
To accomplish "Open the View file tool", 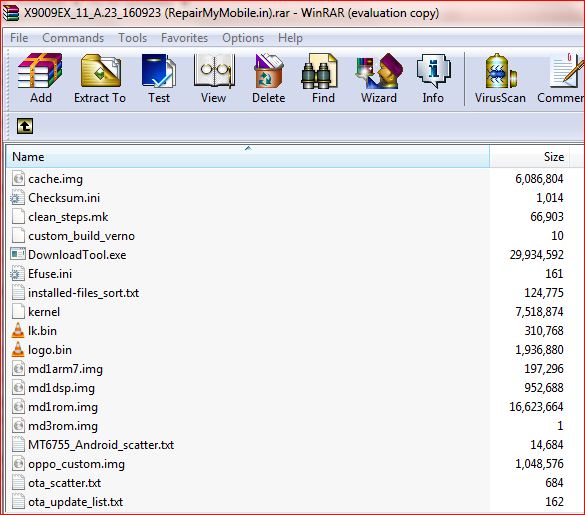I will tap(213, 78).
